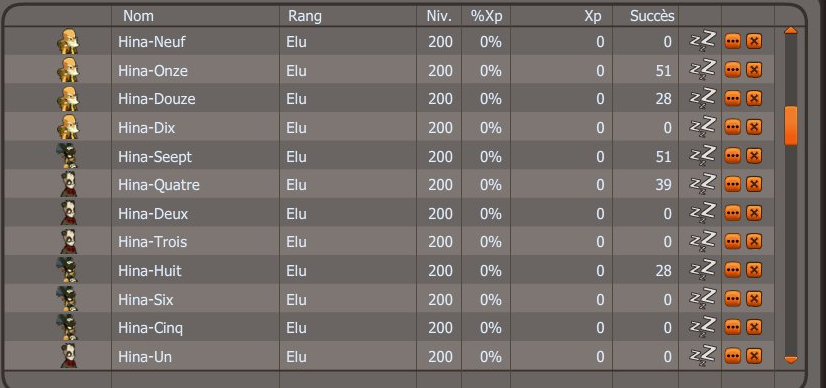
Task: Click the scrollbar up arrow
Action: click(791, 31)
